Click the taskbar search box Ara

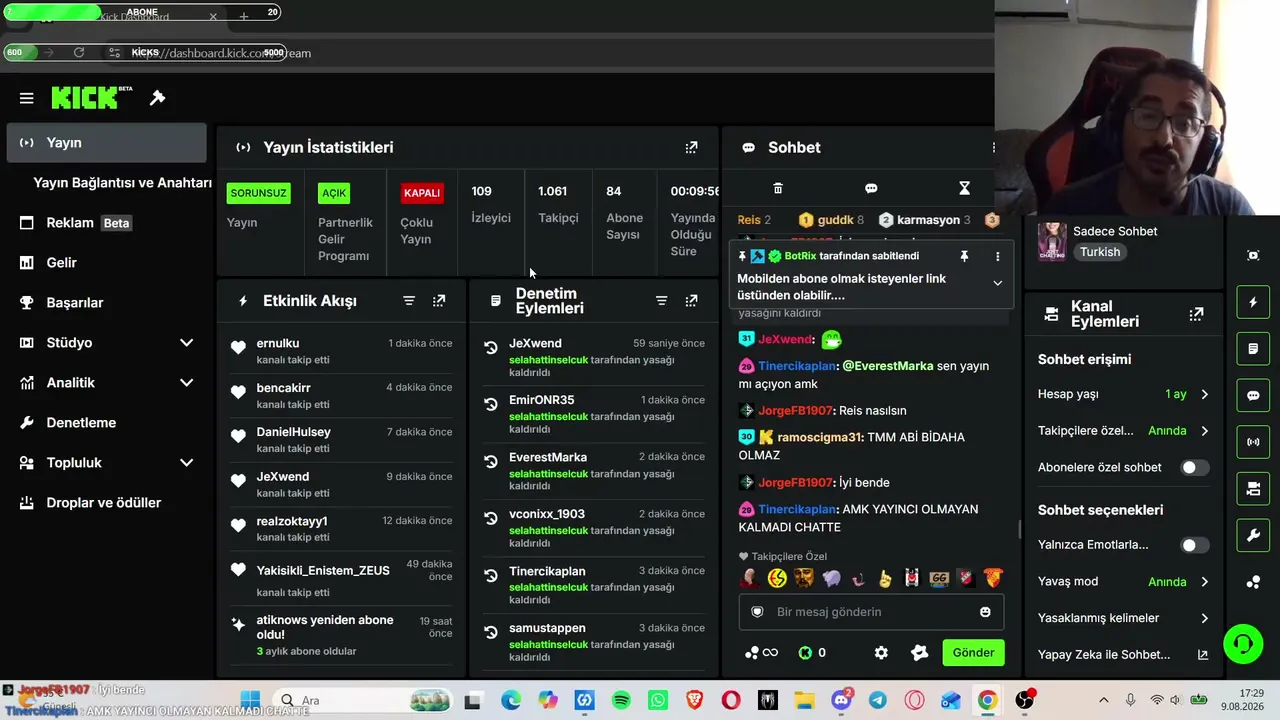(363, 700)
